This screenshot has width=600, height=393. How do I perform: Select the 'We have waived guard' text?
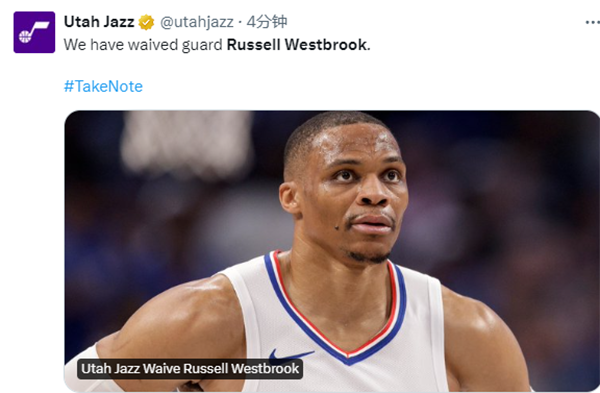click(143, 45)
